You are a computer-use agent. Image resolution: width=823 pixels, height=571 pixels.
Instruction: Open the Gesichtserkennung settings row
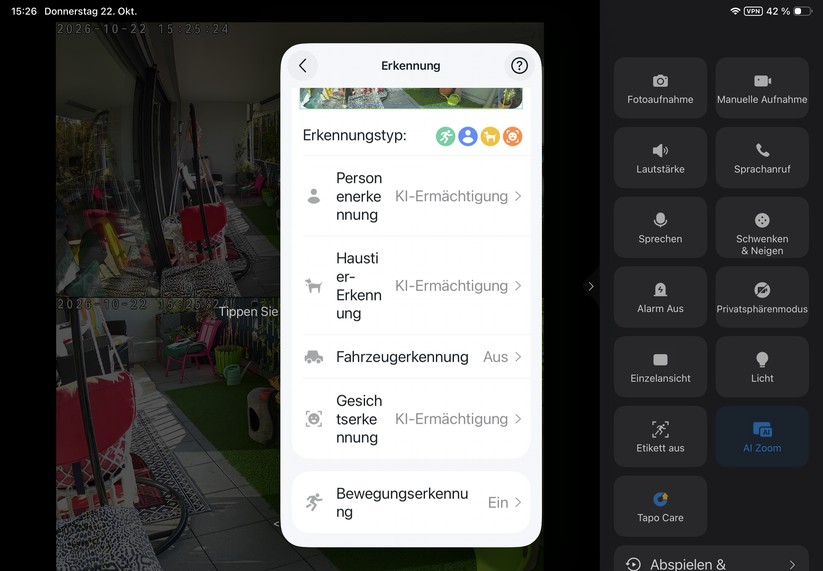pyautogui.click(x=411, y=419)
